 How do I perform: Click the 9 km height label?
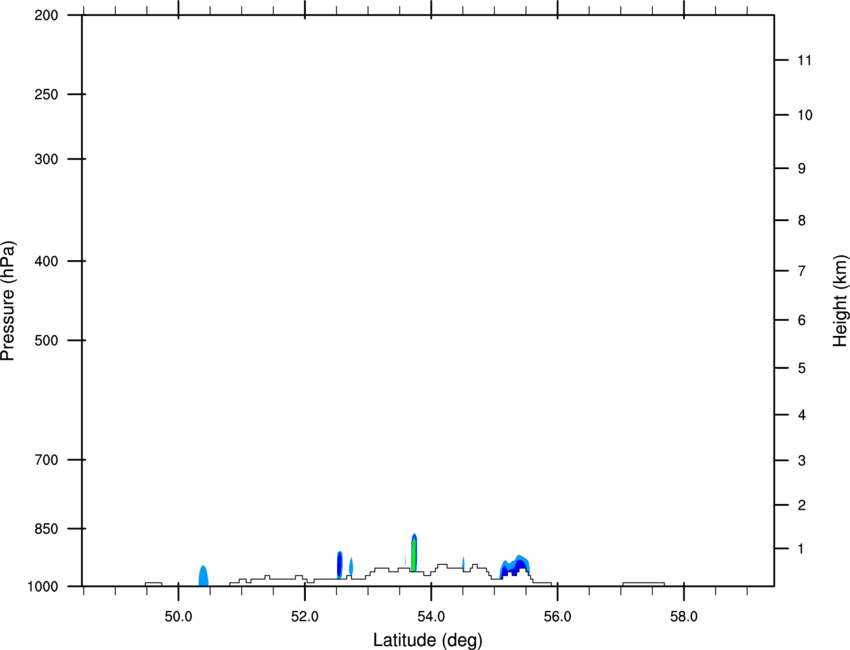802,169
